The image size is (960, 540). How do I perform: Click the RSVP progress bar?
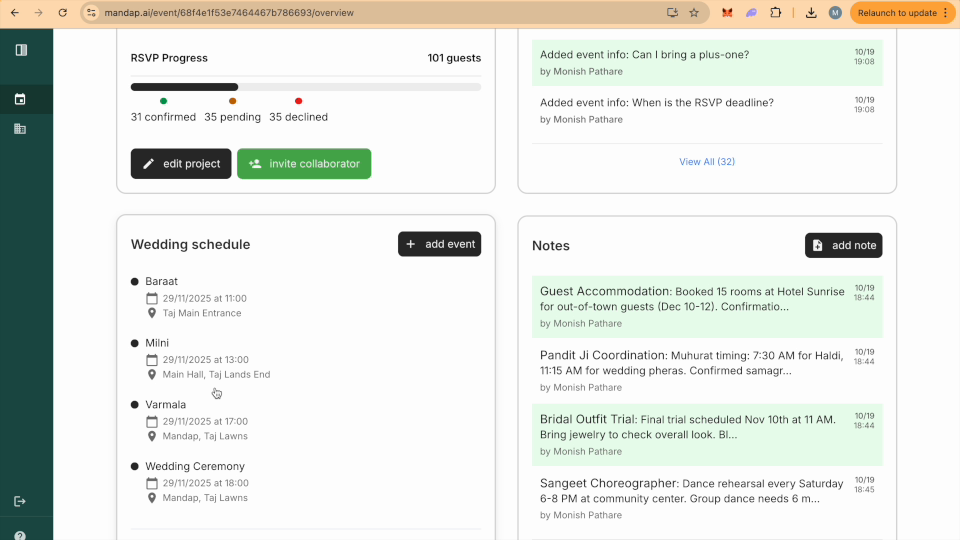pyautogui.click(x=306, y=87)
